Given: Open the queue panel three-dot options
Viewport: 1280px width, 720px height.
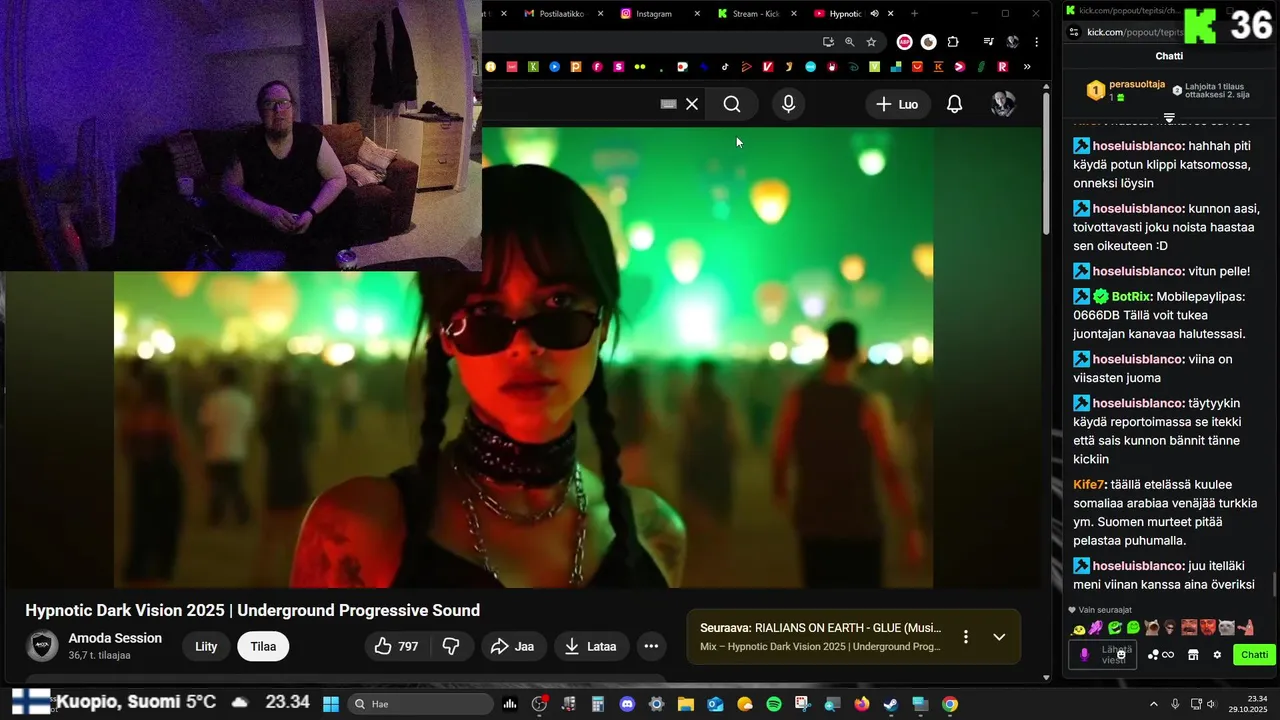Looking at the screenshot, I should (x=965, y=637).
